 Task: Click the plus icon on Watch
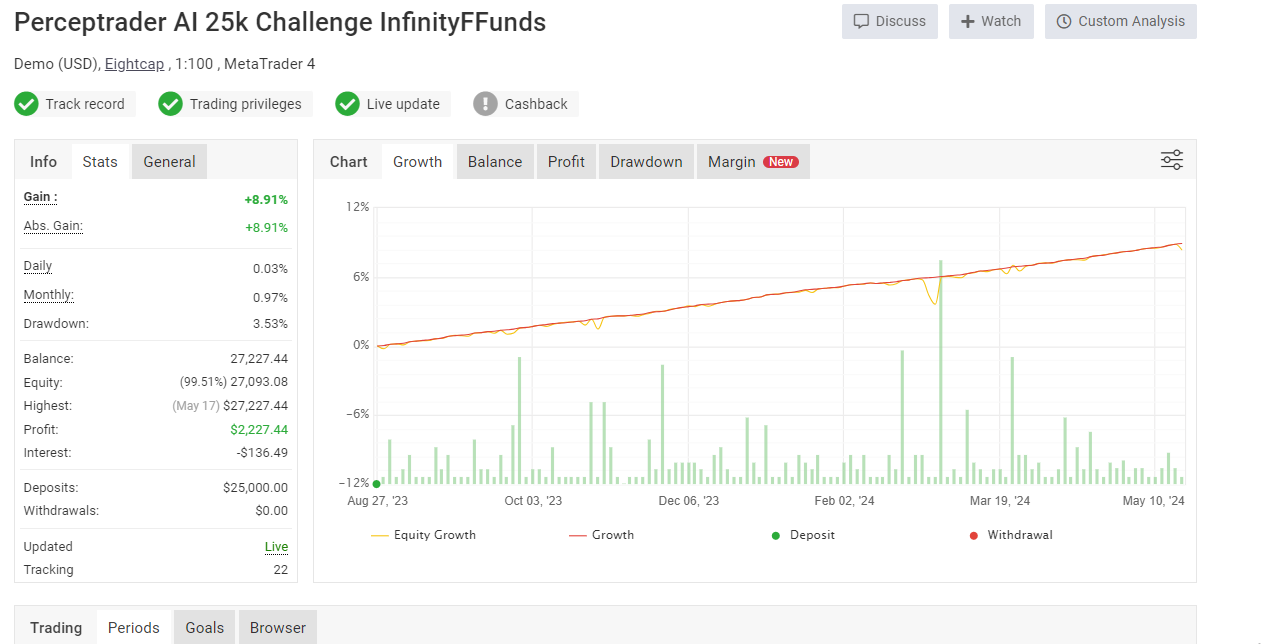click(x=967, y=21)
